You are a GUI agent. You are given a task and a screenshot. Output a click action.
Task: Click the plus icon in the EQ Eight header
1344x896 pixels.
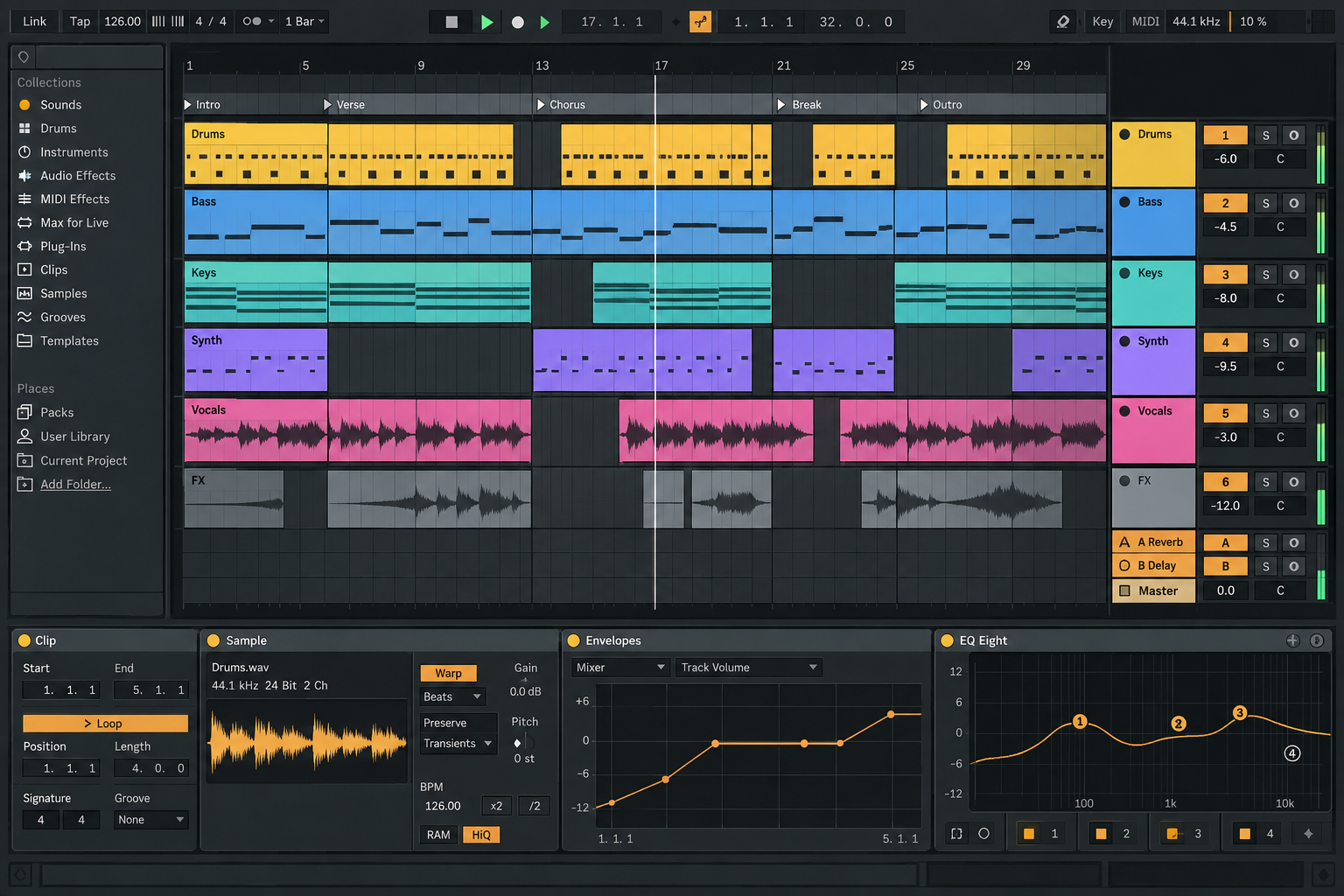click(x=1292, y=640)
